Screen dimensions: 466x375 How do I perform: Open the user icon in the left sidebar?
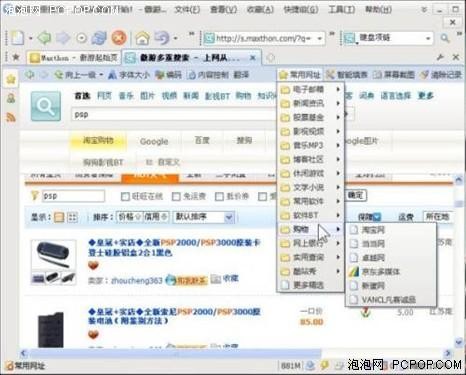11,98
